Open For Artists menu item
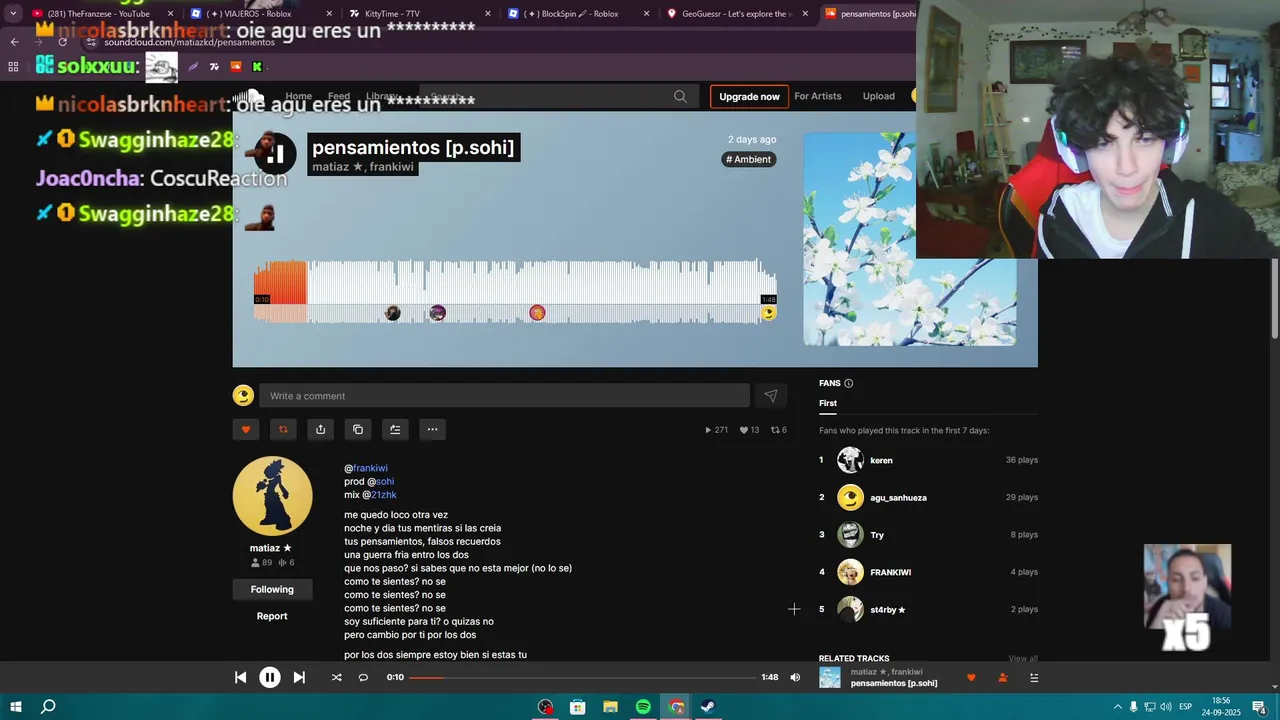This screenshot has width=1280, height=720. pyautogui.click(x=818, y=96)
